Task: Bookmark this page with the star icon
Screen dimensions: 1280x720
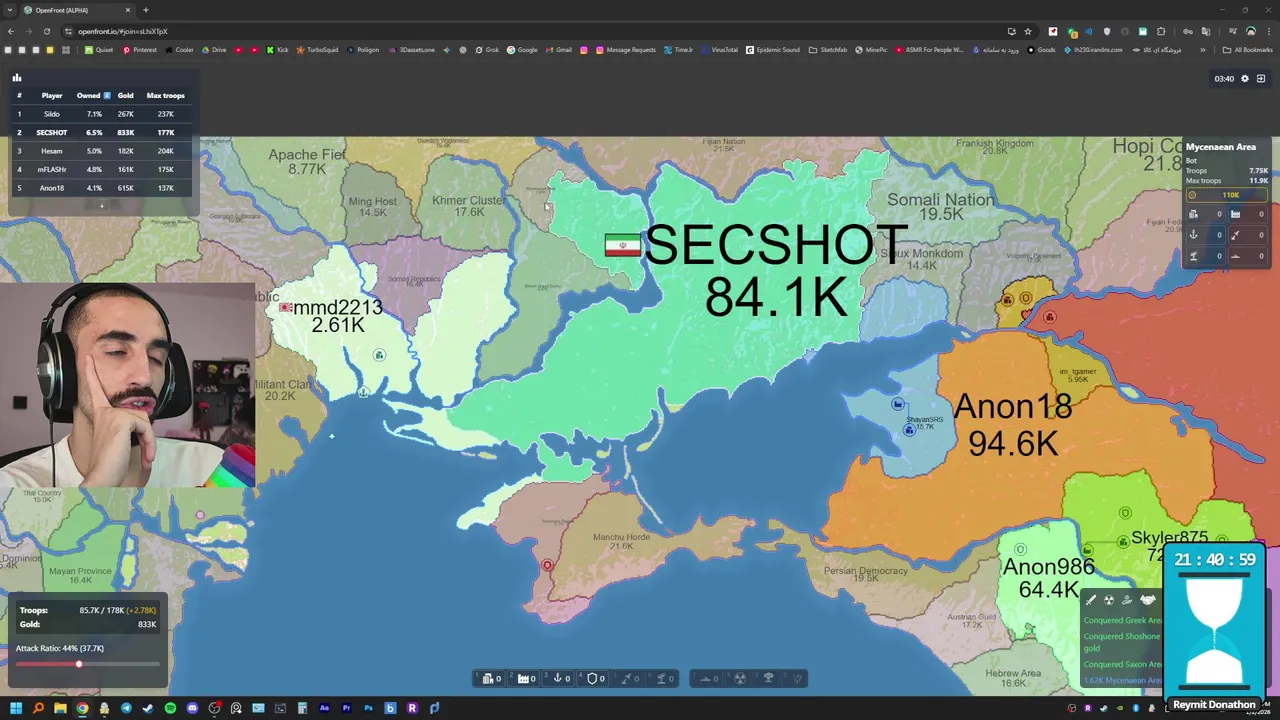Action: 1028,31
